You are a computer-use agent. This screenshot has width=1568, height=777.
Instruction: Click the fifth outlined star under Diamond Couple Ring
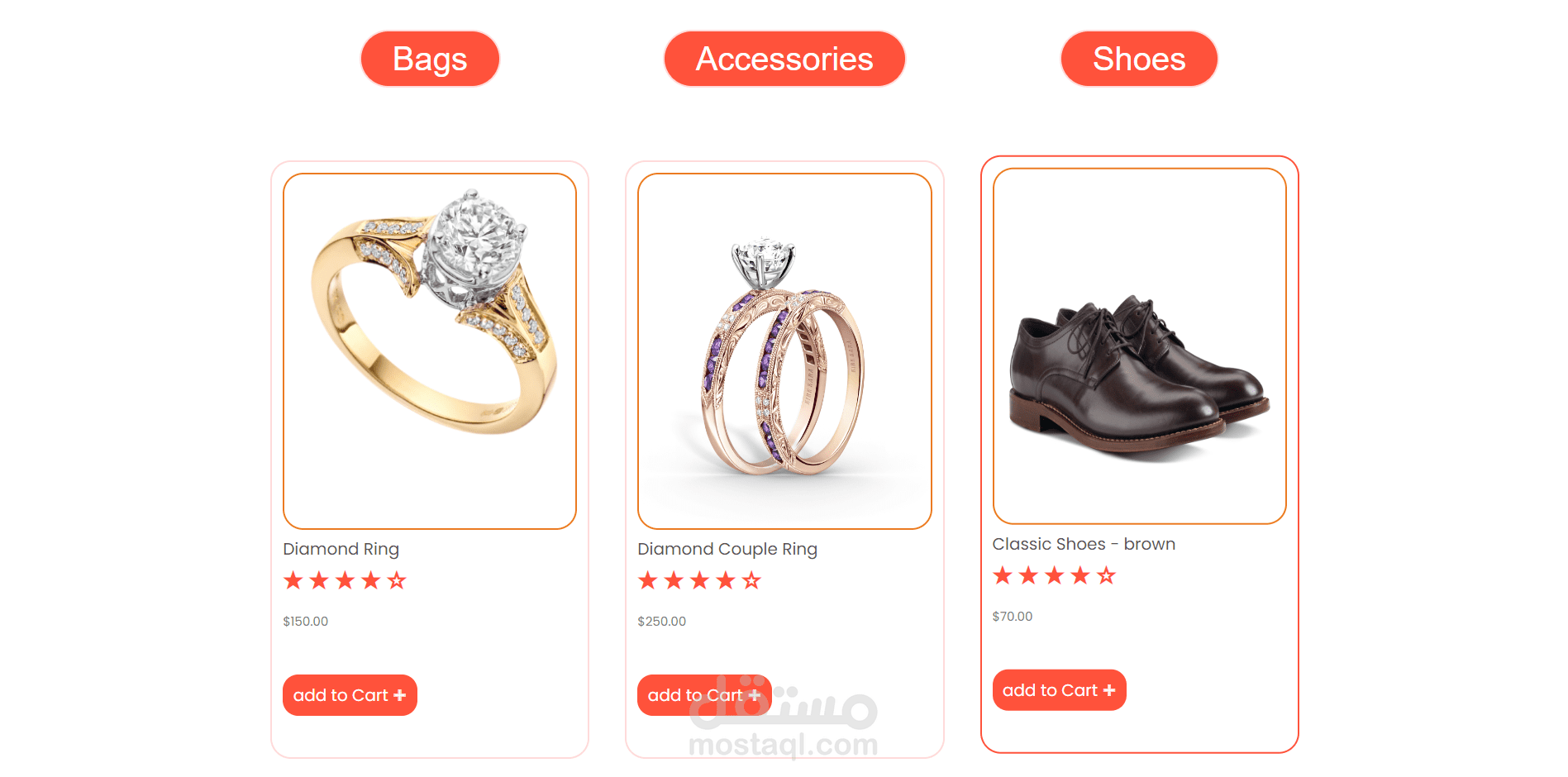pyautogui.click(x=751, y=580)
